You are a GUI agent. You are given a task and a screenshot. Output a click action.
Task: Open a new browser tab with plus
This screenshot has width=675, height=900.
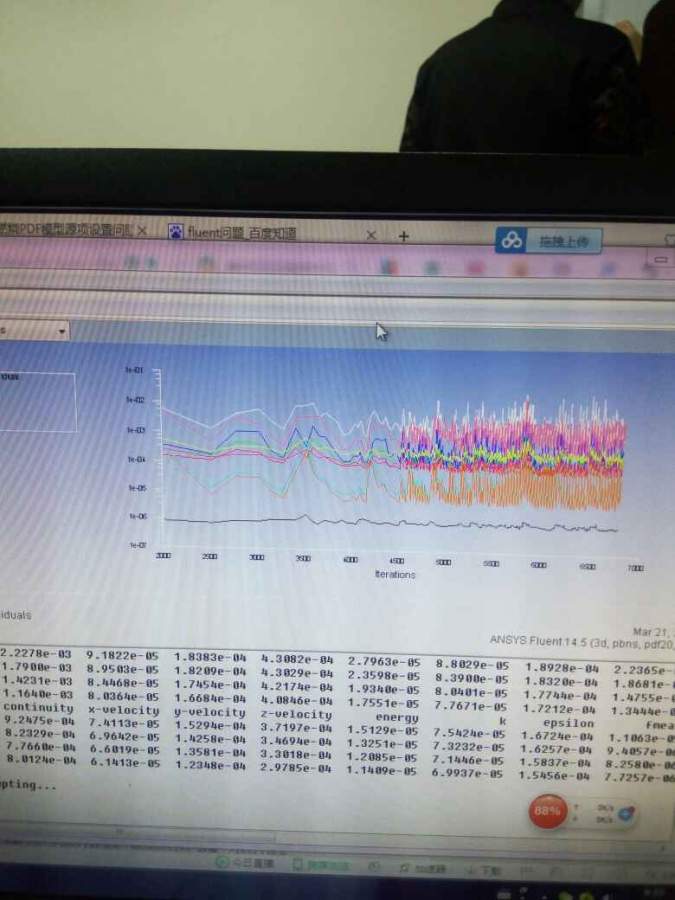(404, 236)
